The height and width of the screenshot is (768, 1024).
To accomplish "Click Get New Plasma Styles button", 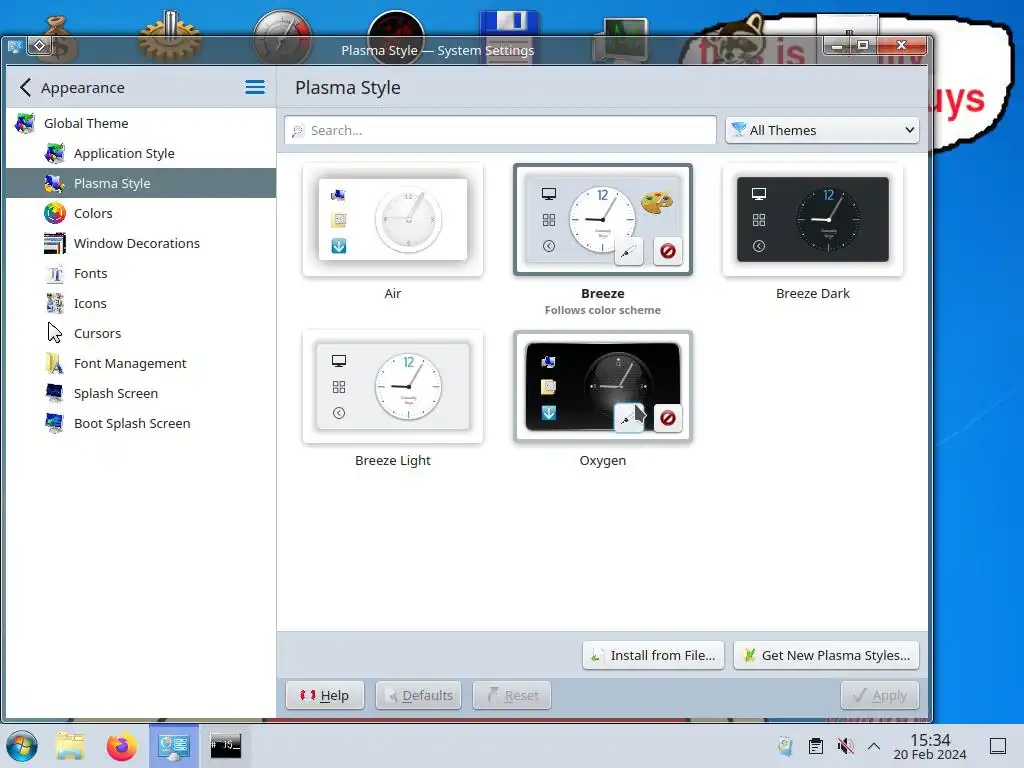I will click(x=826, y=655).
